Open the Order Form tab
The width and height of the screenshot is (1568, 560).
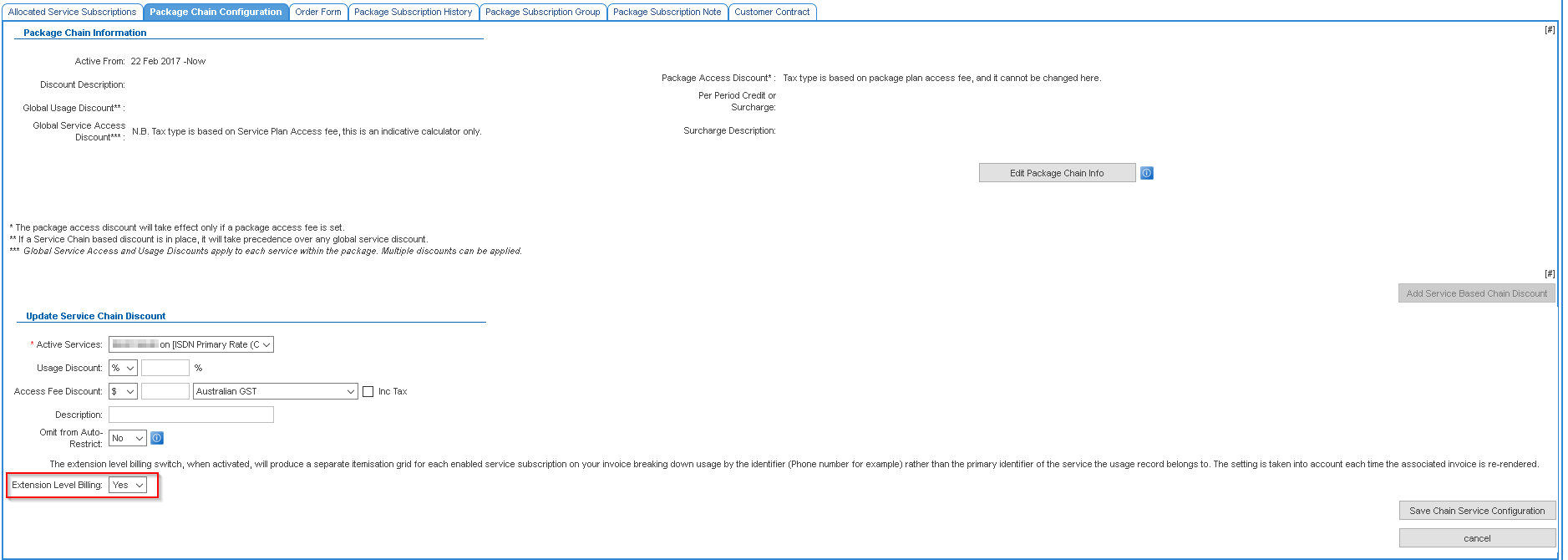point(317,12)
